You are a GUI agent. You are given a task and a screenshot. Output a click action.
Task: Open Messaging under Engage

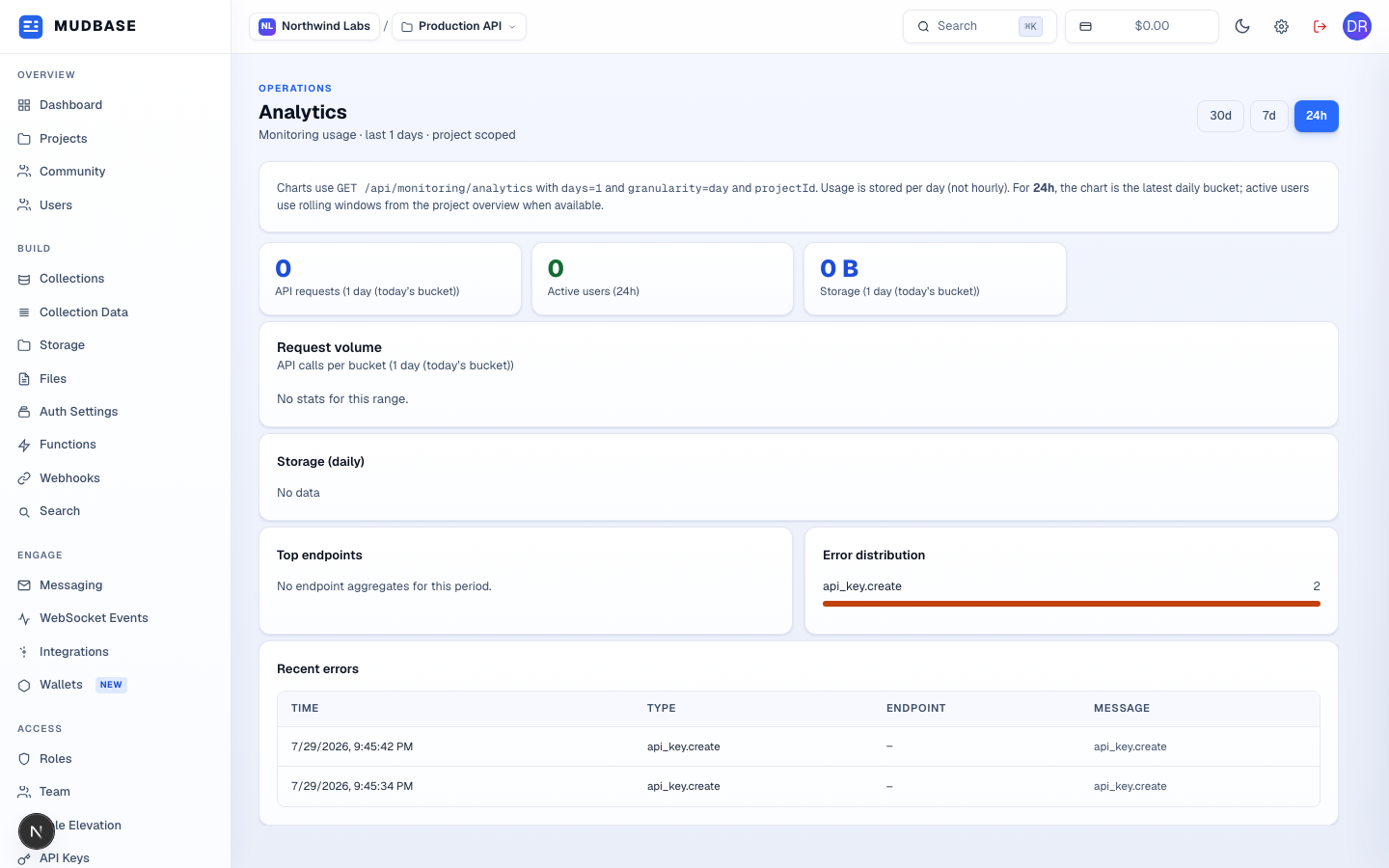115,585
